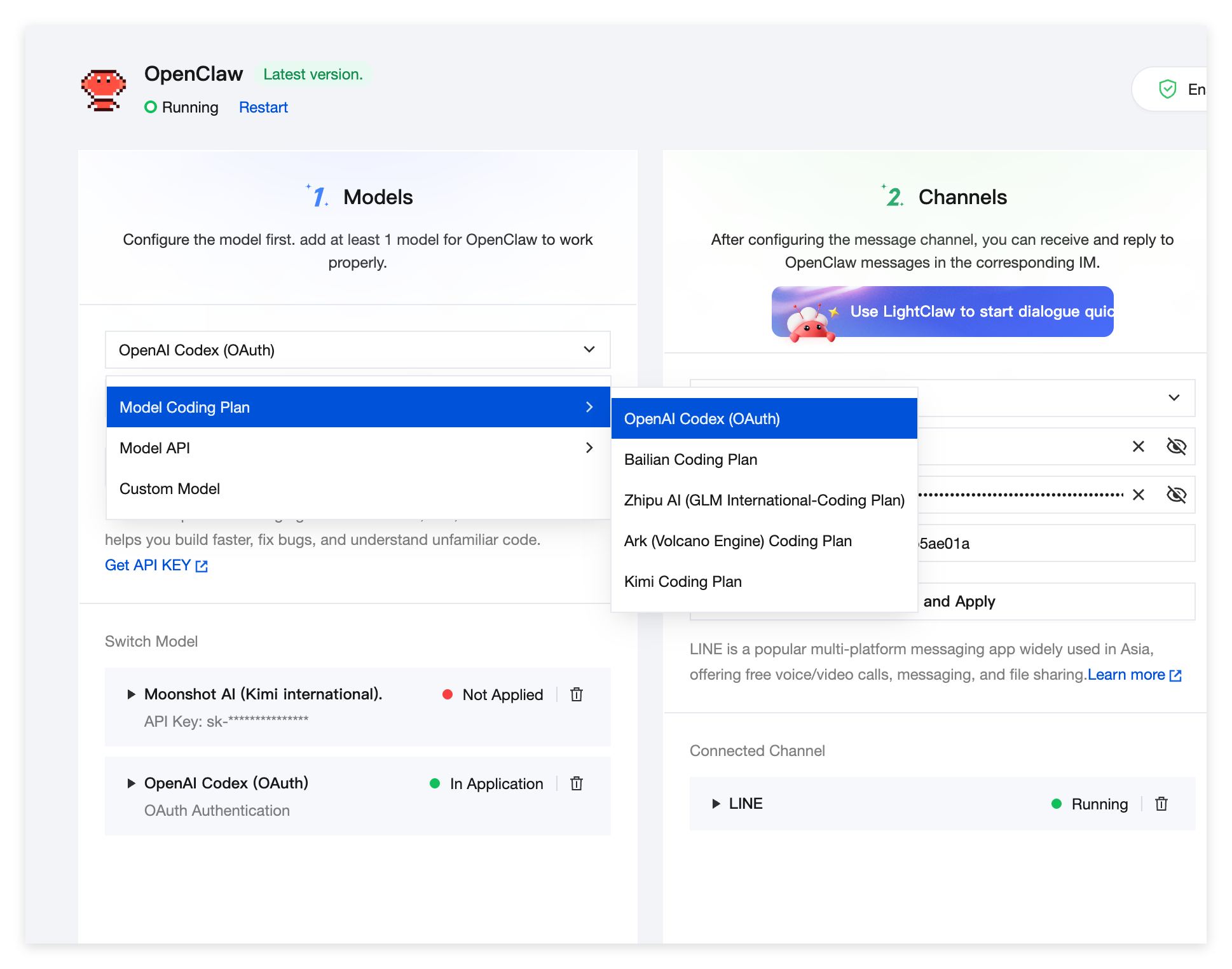Click the Restart link
Screen dimensions: 1232x969
point(263,107)
